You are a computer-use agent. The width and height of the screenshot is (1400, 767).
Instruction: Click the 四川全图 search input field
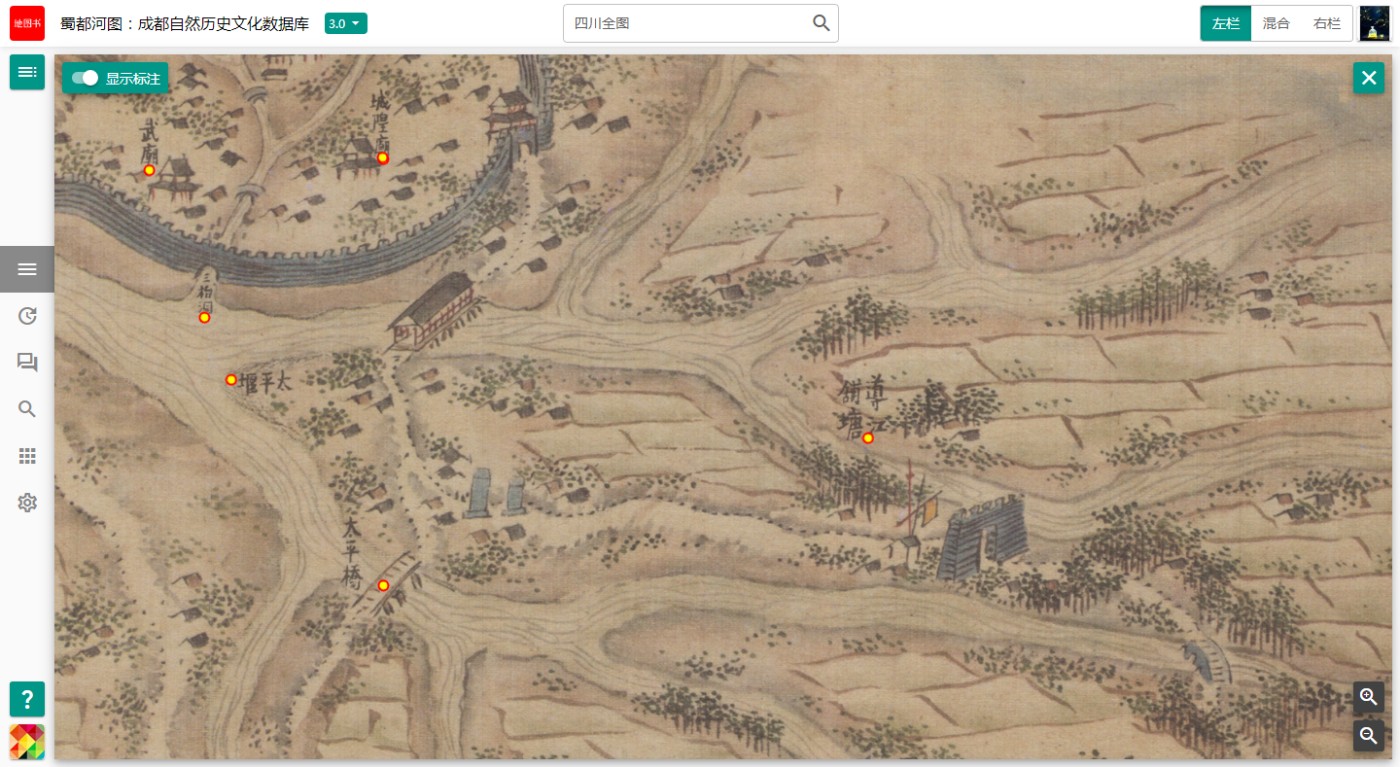[685, 23]
